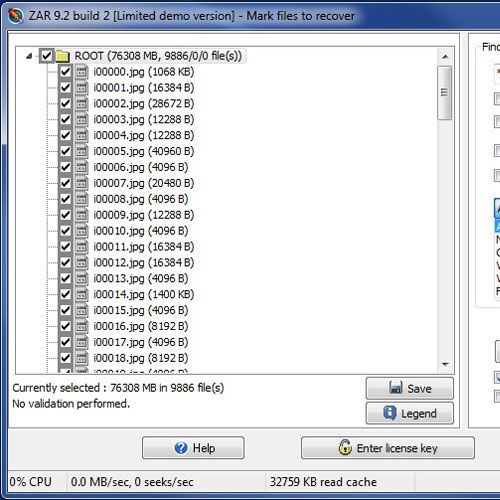Click the Save button
500x500 pixels.
click(x=410, y=388)
